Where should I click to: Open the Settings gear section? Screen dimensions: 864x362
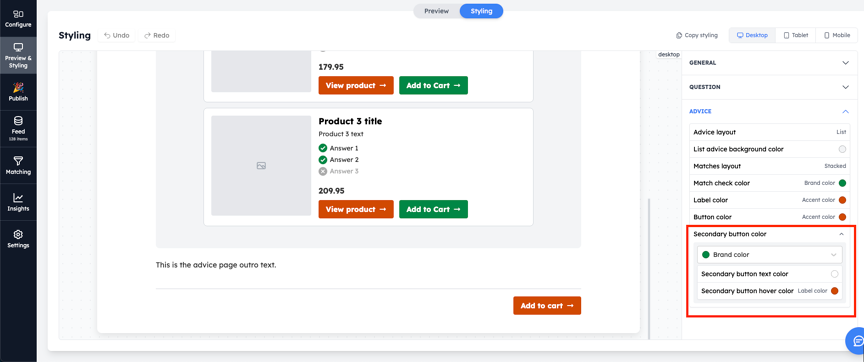(18, 239)
